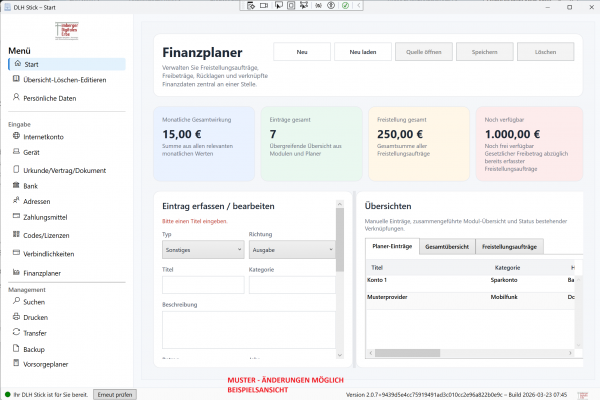
Task: Click the Drucken printer icon
Action: click(16, 317)
